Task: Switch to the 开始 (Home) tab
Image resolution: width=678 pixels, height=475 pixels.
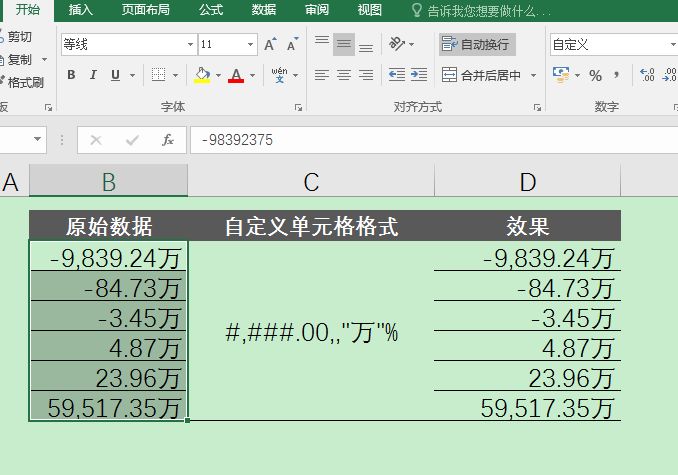Action: [27, 10]
